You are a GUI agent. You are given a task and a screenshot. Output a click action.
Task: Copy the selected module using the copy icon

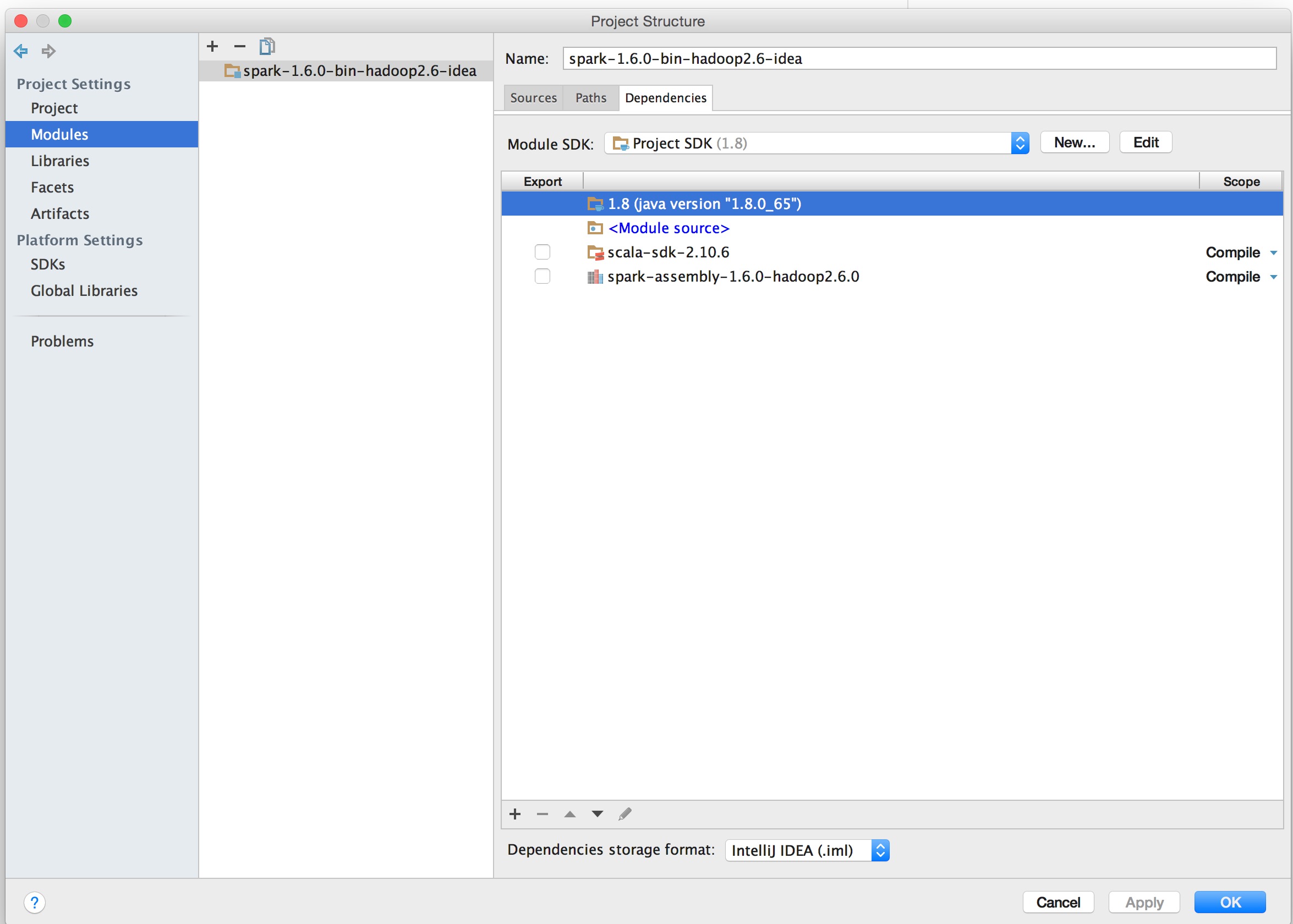(267, 46)
